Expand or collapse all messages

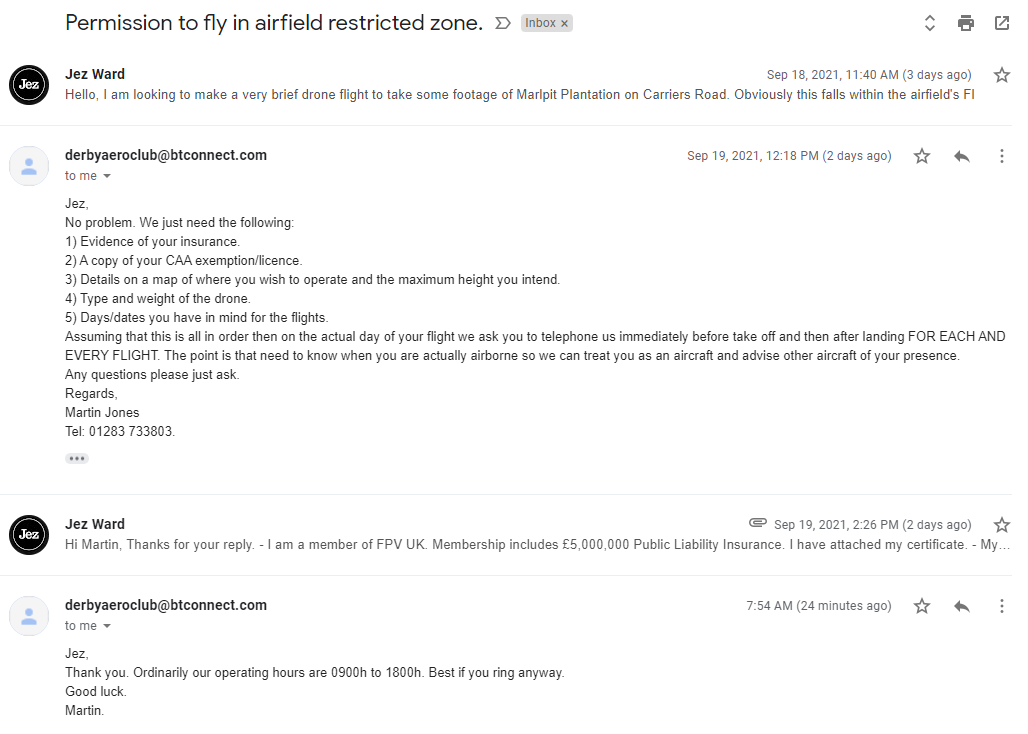929,23
